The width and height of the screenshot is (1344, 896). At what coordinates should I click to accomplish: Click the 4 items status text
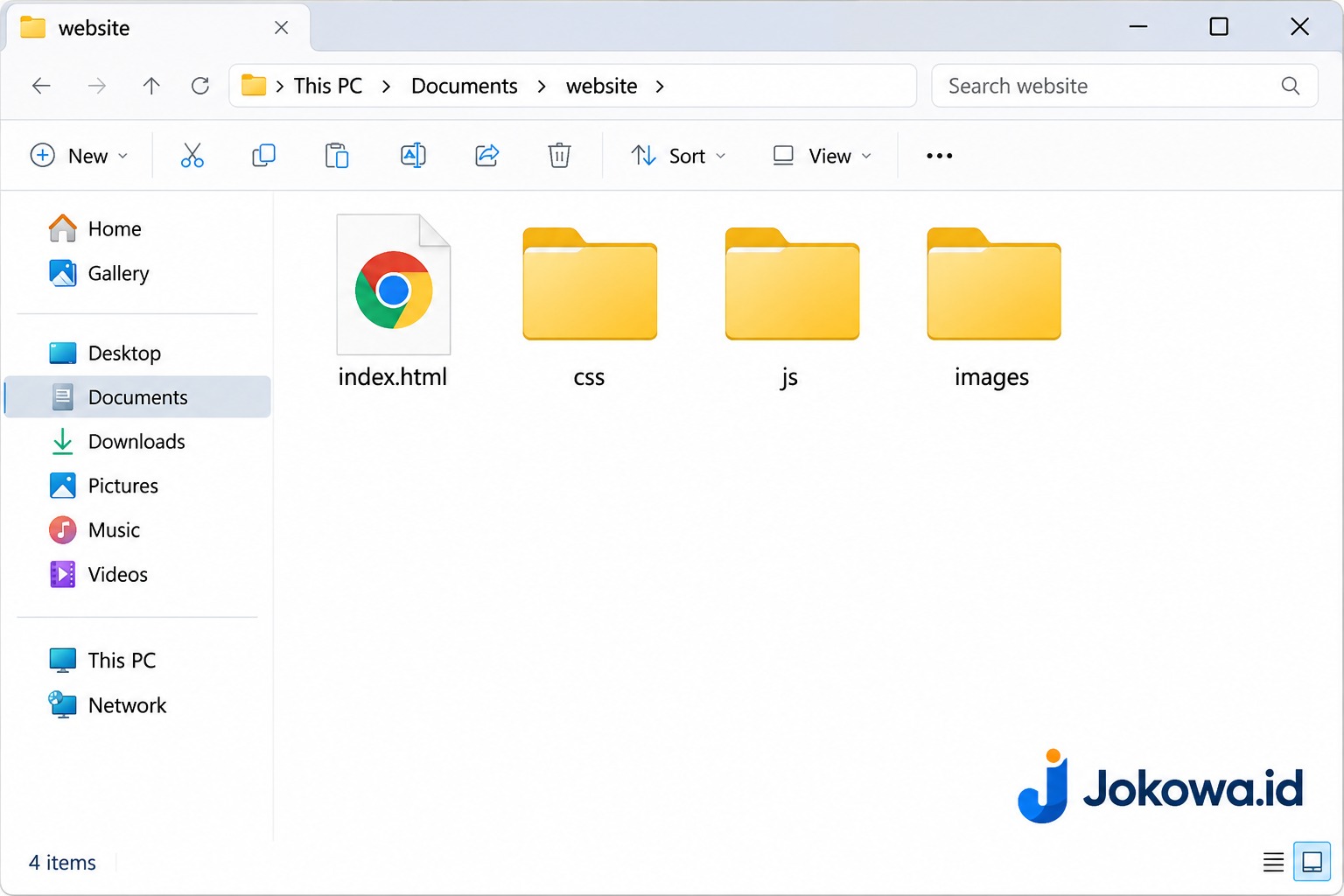[x=62, y=863]
